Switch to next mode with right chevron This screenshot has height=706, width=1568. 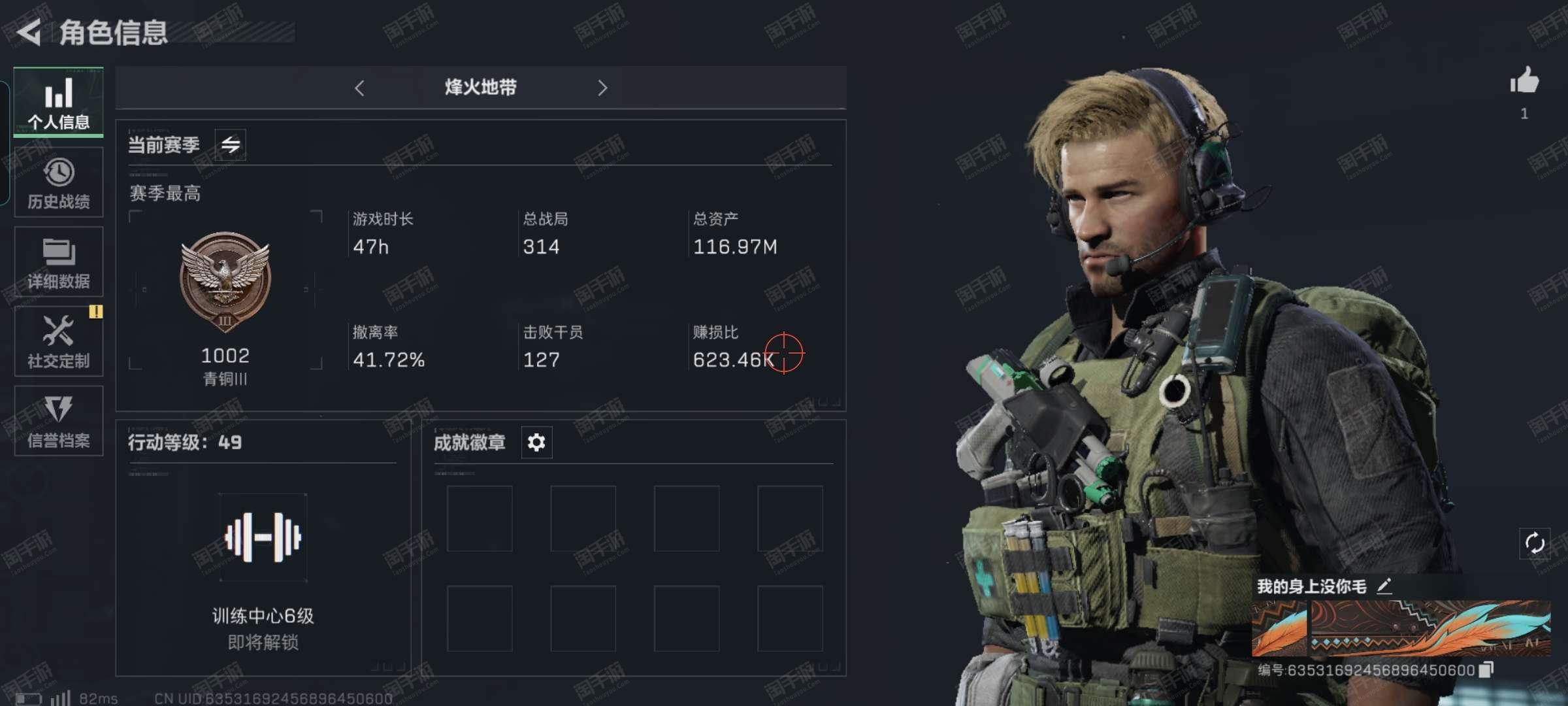pos(602,88)
